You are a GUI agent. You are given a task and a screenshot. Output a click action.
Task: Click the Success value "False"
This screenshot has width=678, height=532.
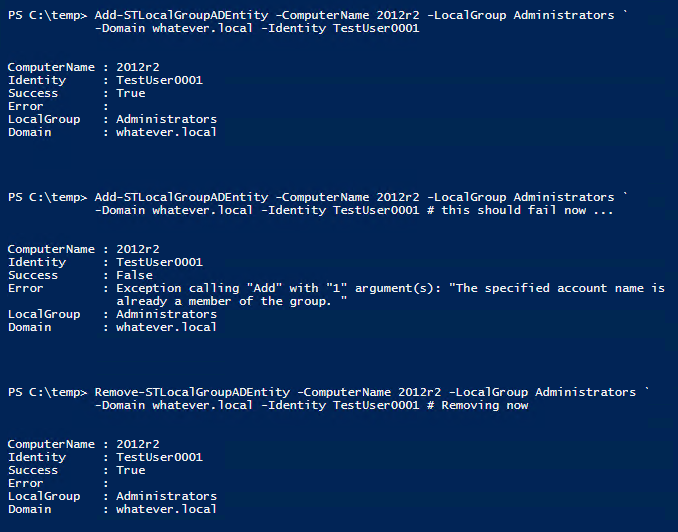tap(134, 275)
